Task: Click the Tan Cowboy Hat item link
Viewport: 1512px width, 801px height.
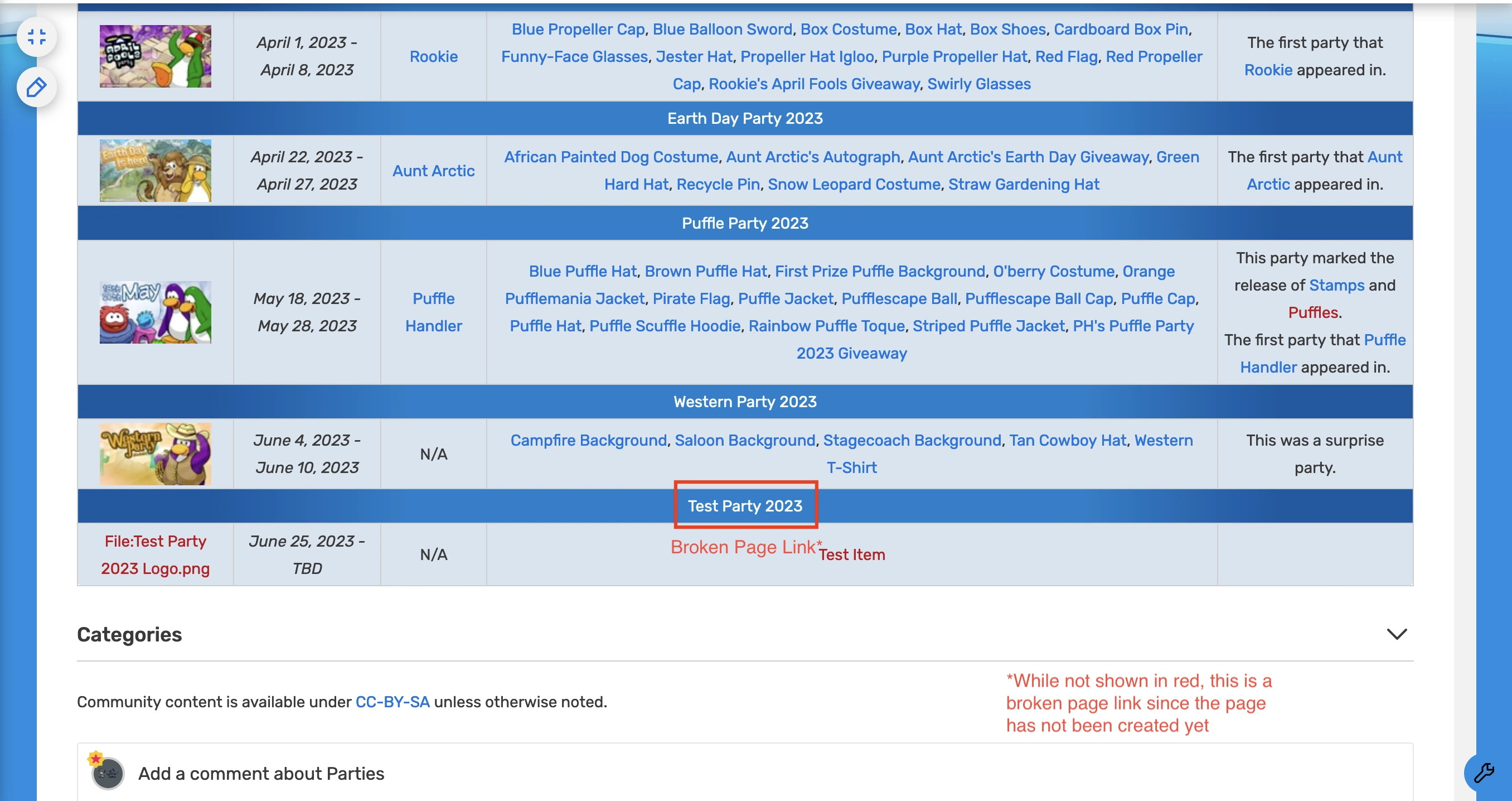Action: pyautogui.click(x=1067, y=440)
